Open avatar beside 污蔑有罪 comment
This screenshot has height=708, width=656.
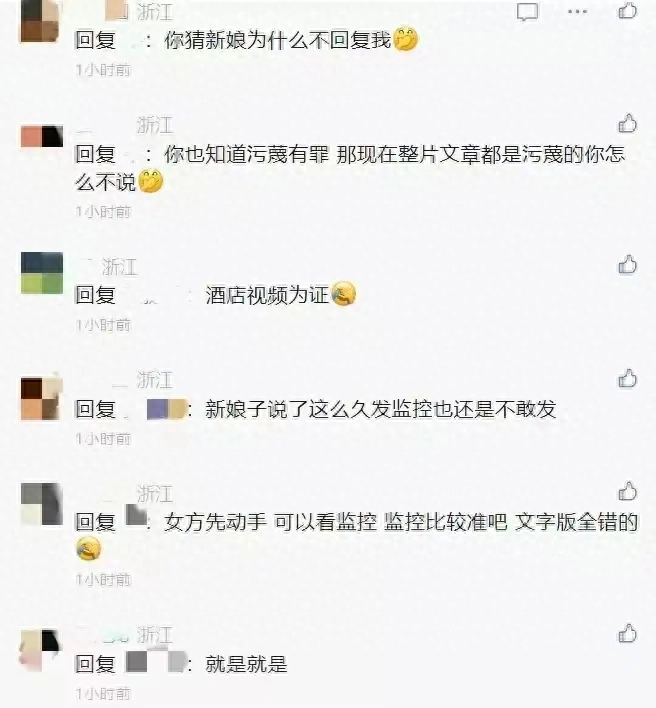click(x=42, y=137)
